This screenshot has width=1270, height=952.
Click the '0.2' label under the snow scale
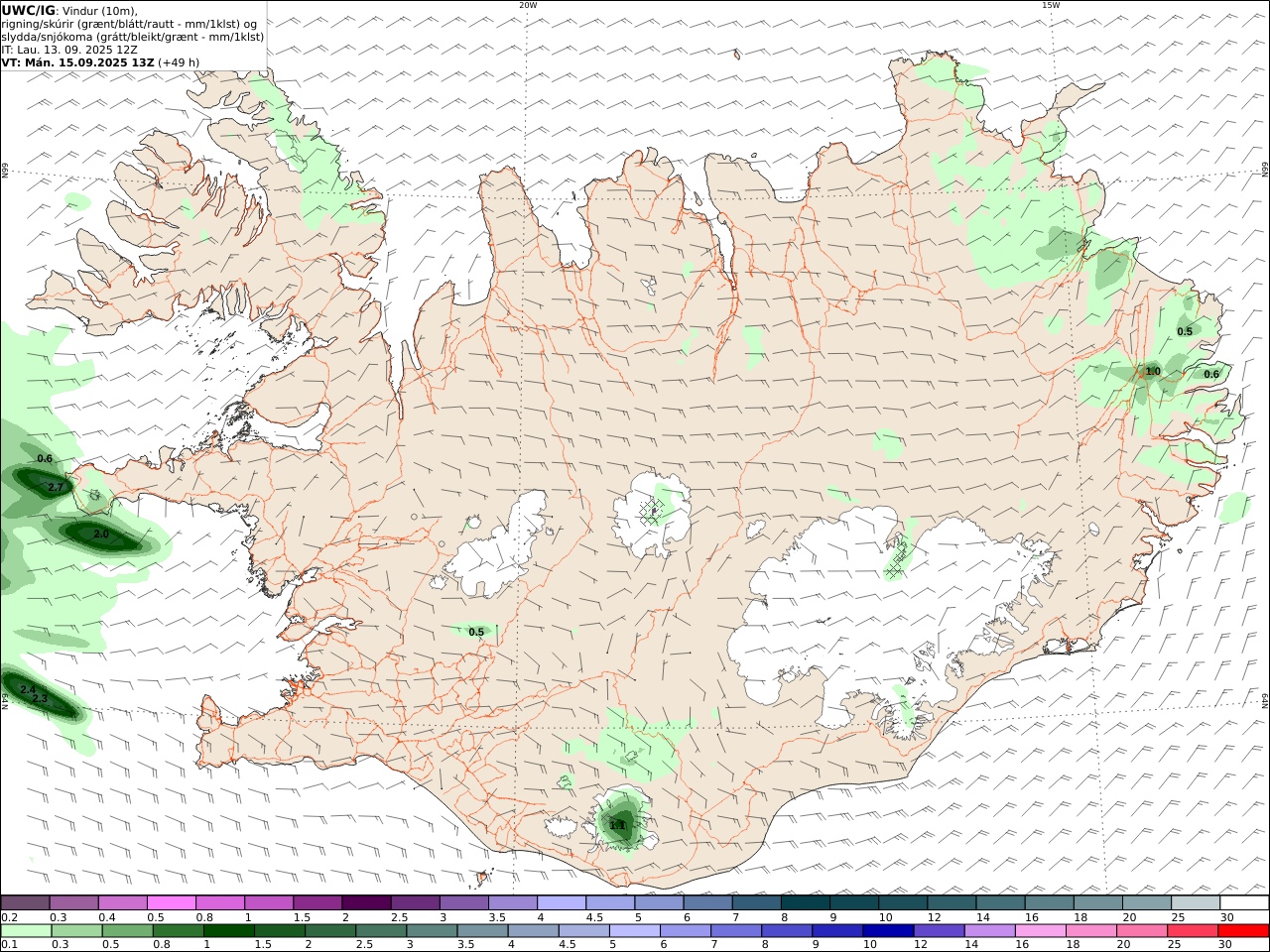pos(9,917)
